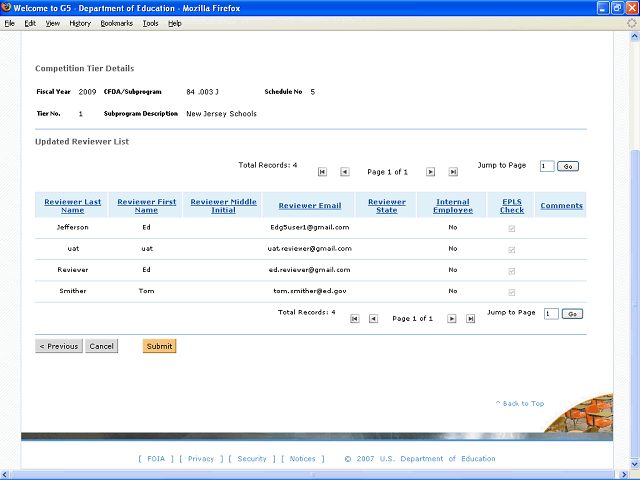640x480 pixels.
Task: Sort by Reviewer State column
Action: tap(387, 206)
